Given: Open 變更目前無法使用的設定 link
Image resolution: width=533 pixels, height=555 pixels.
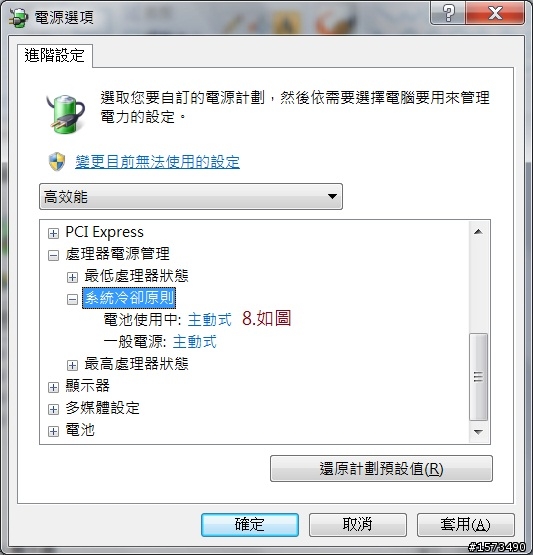Looking at the screenshot, I should [157, 162].
